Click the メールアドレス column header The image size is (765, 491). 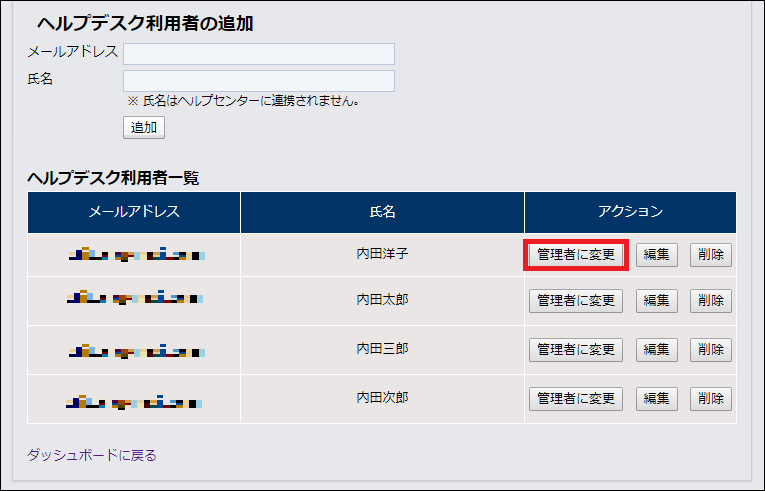pos(134,212)
